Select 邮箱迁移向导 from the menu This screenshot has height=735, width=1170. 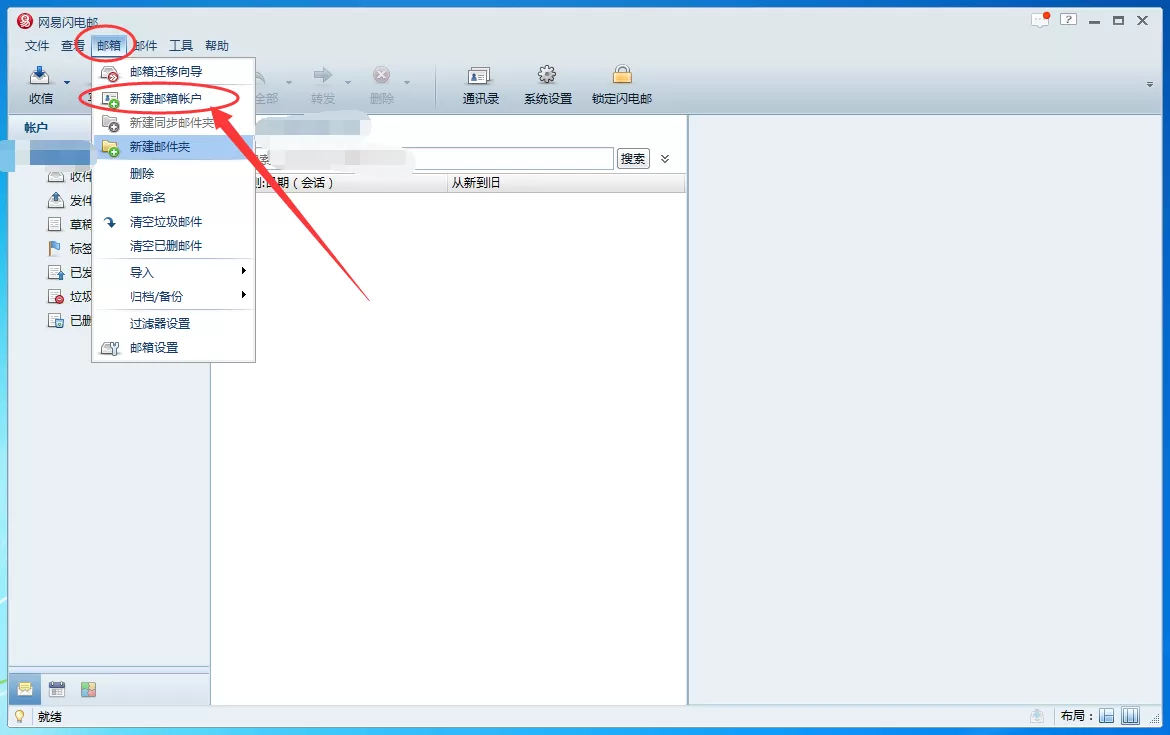174,72
